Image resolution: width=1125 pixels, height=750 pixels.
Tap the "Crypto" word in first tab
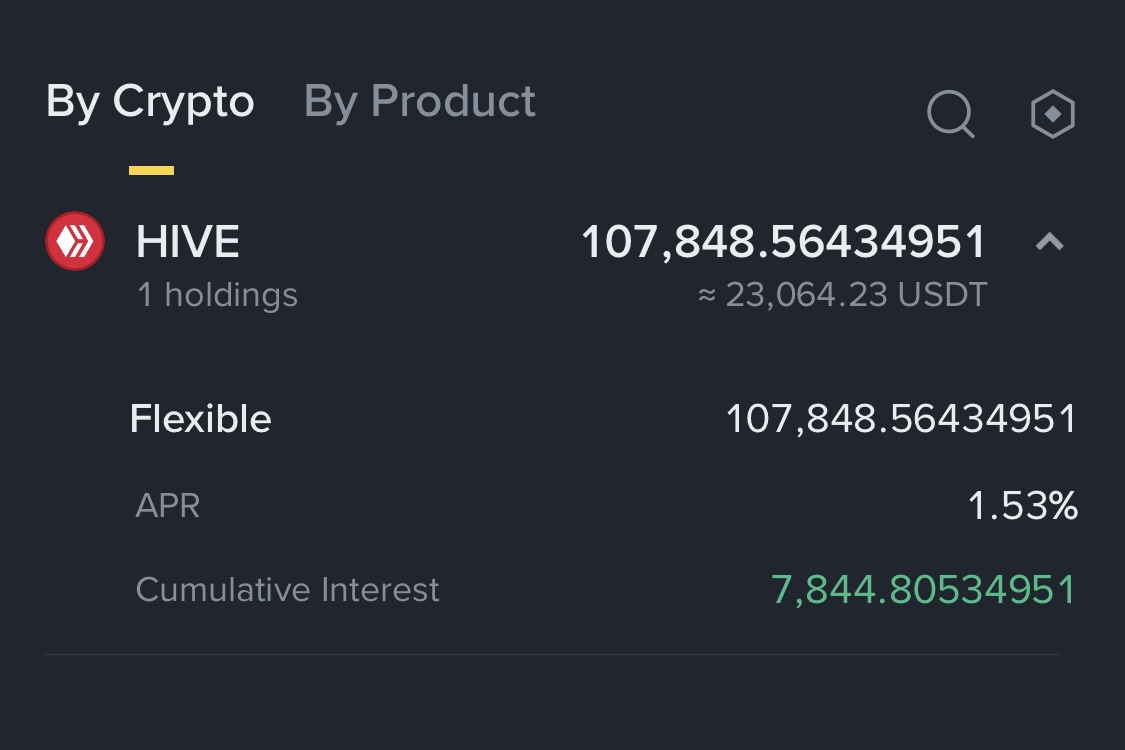point(184,101)
